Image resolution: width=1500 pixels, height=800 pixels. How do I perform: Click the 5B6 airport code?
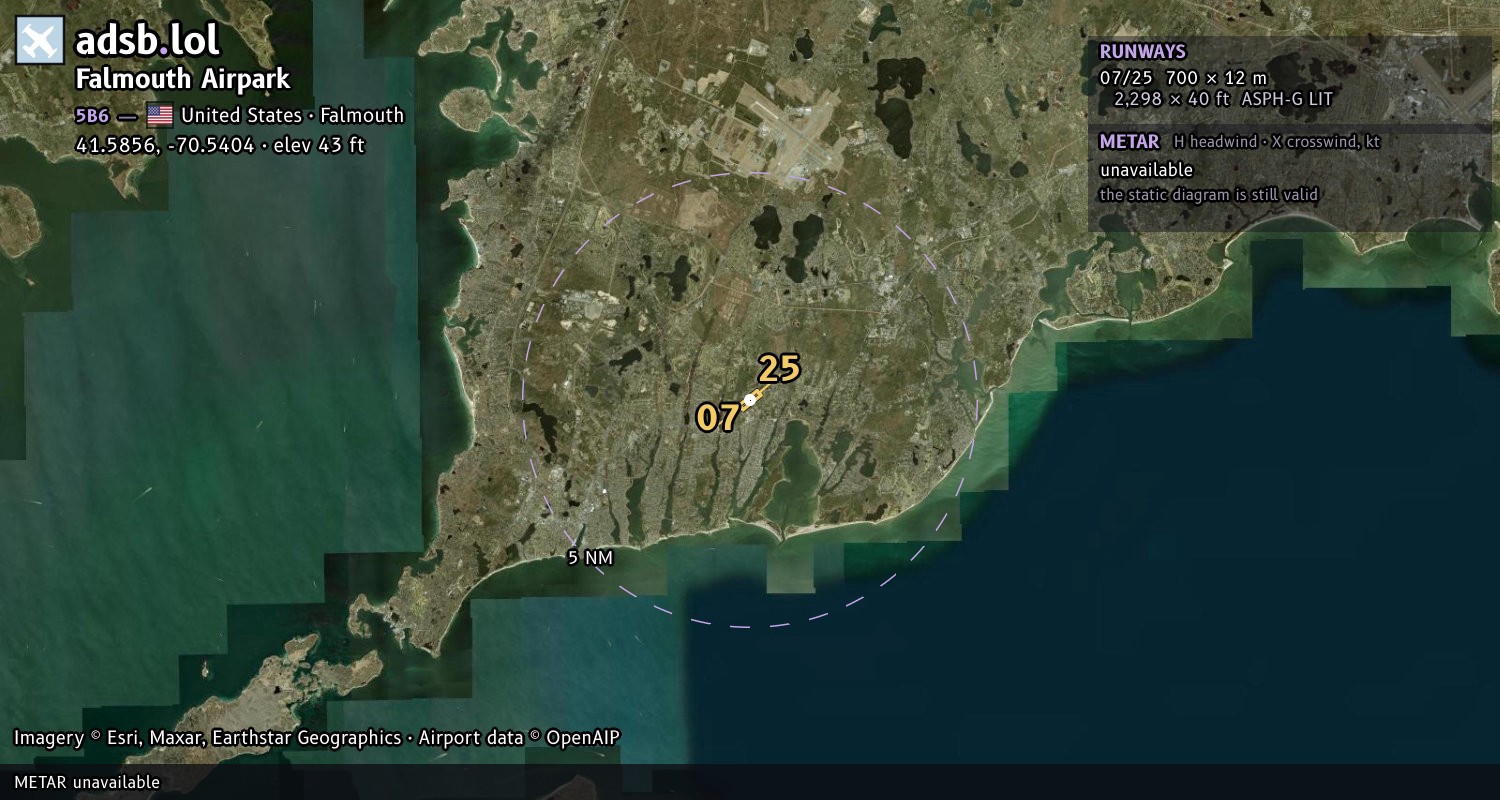pos(92,115)
